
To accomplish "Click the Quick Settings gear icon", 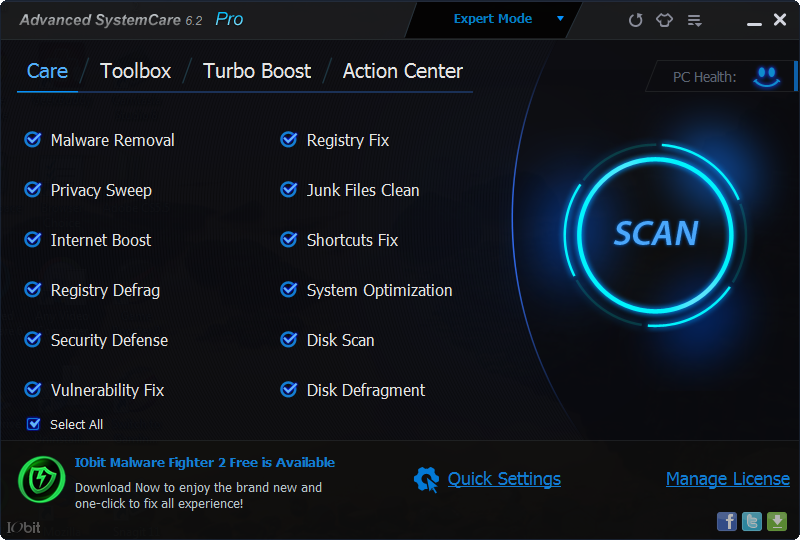I will click(x=426, y=480).
